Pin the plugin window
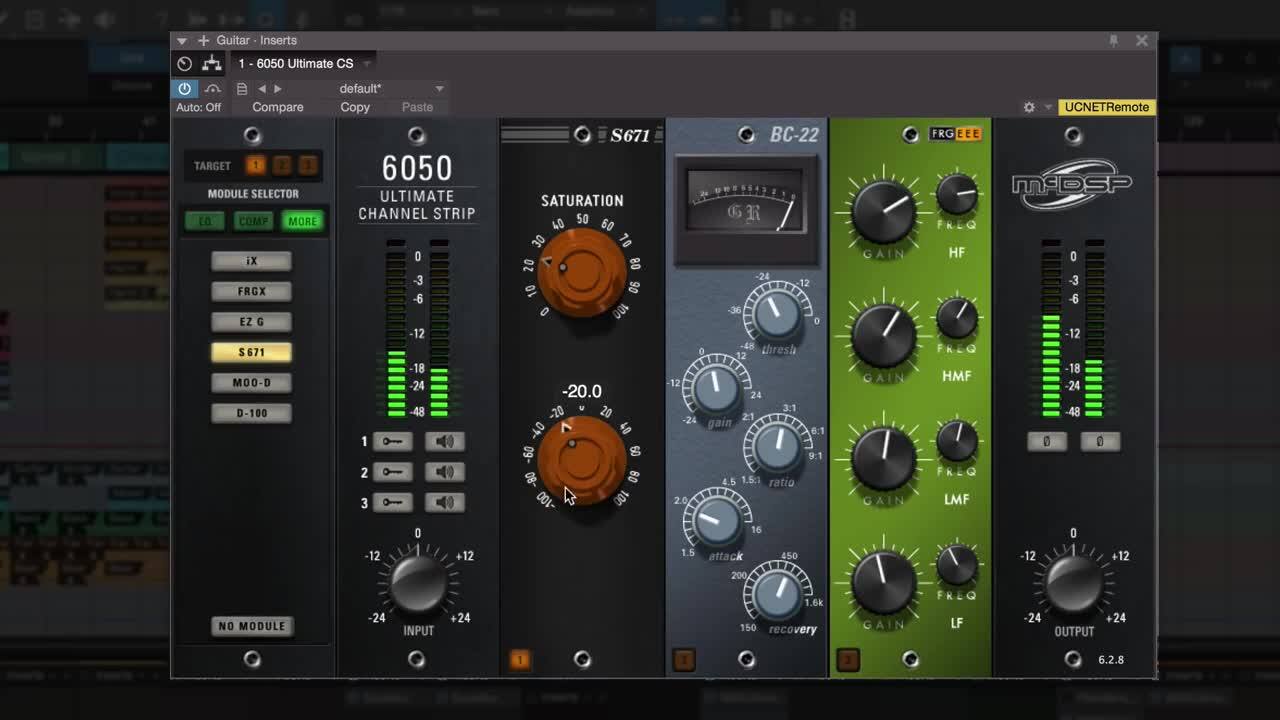The image size is (1280, 720). click(x=1113, y=40)
